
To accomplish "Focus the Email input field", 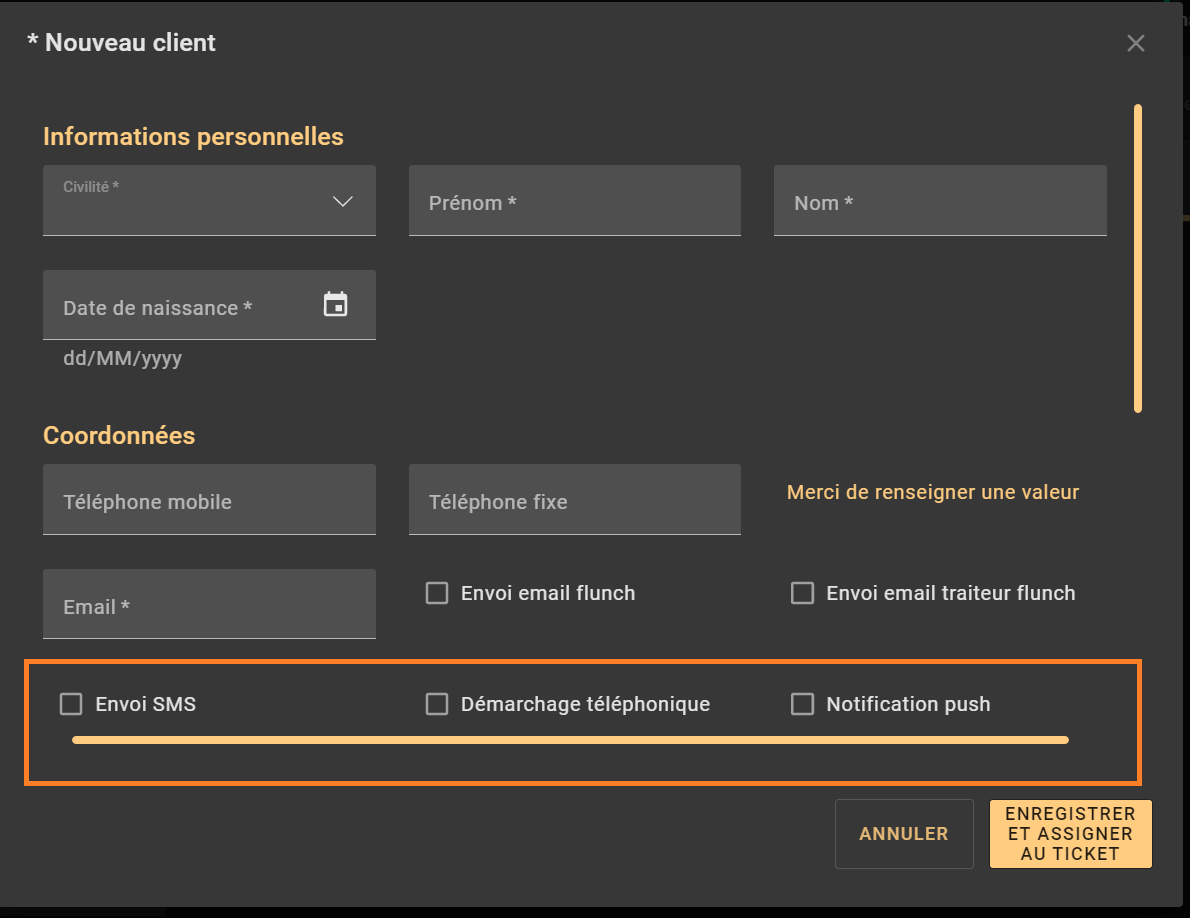I will [209, 606].
